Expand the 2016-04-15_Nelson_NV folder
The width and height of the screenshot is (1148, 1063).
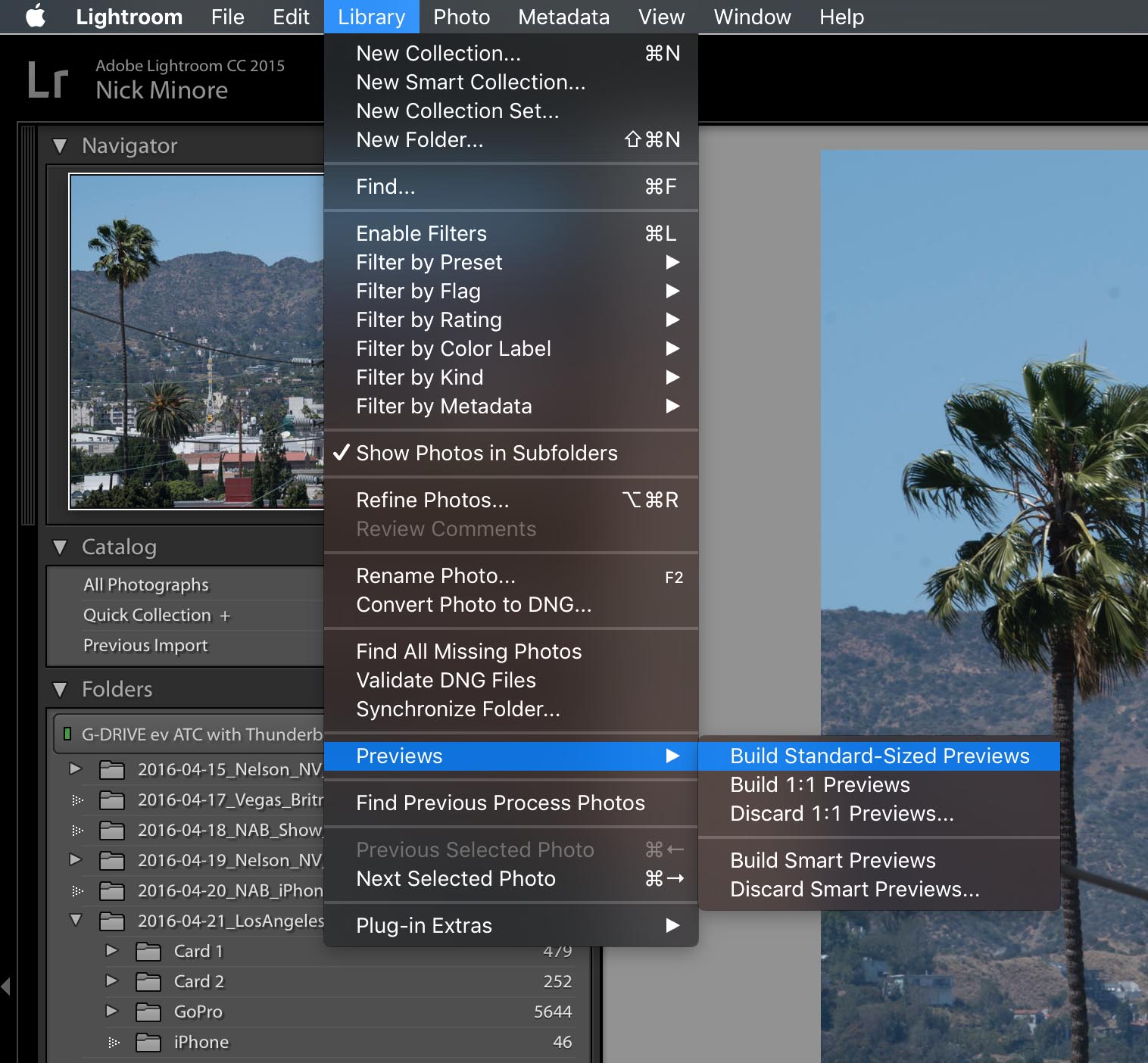[x=75, y=769]
